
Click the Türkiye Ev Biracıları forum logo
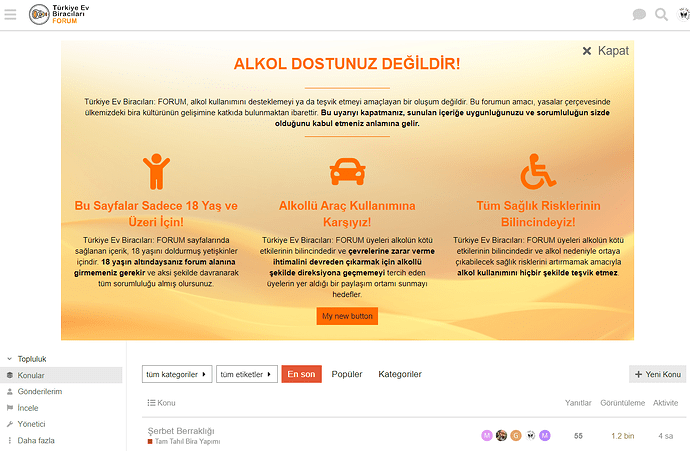tap(59, 15)
